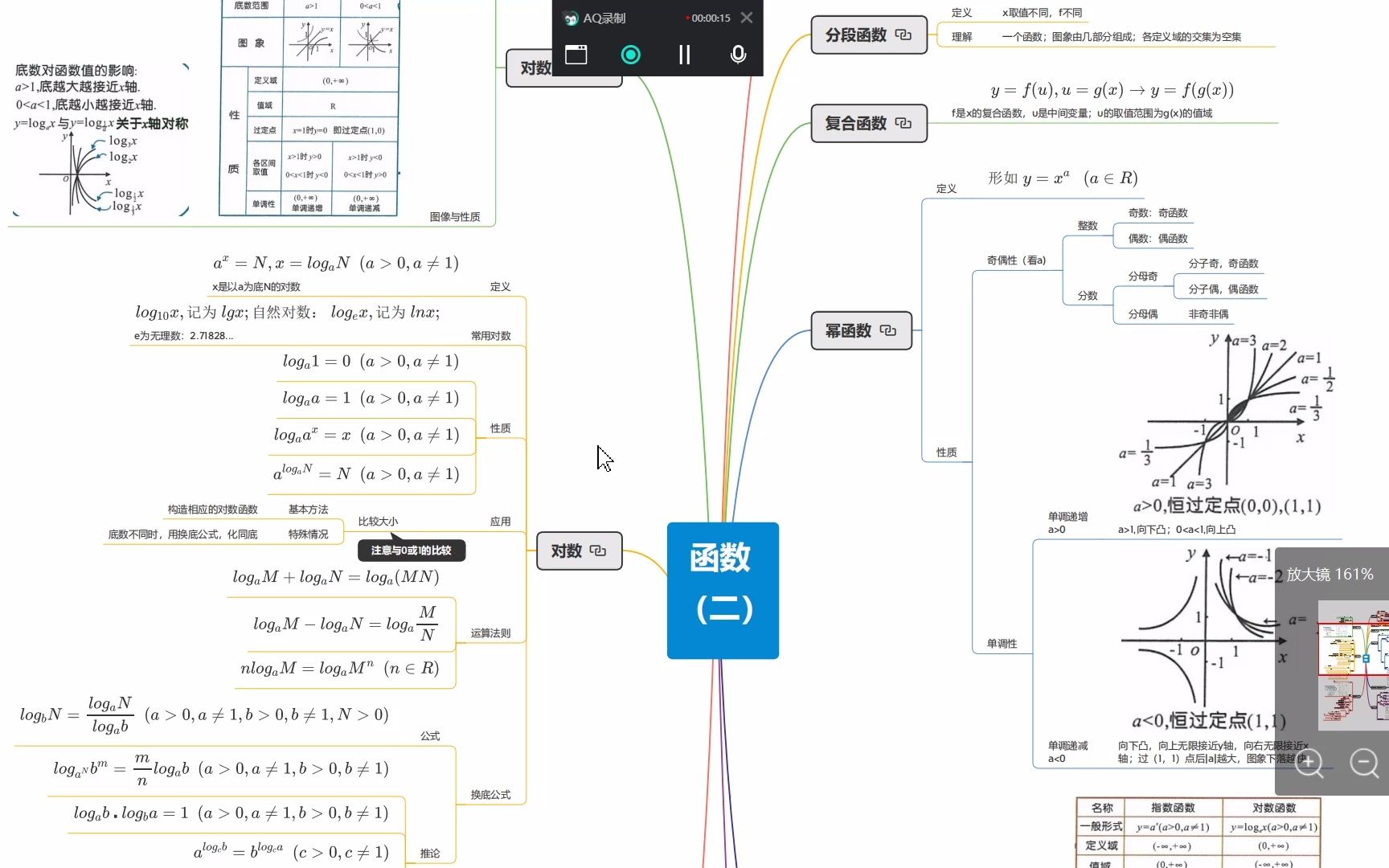
Task: Click the logₐ1 = 0 property formula
Action: coord(371,362)
